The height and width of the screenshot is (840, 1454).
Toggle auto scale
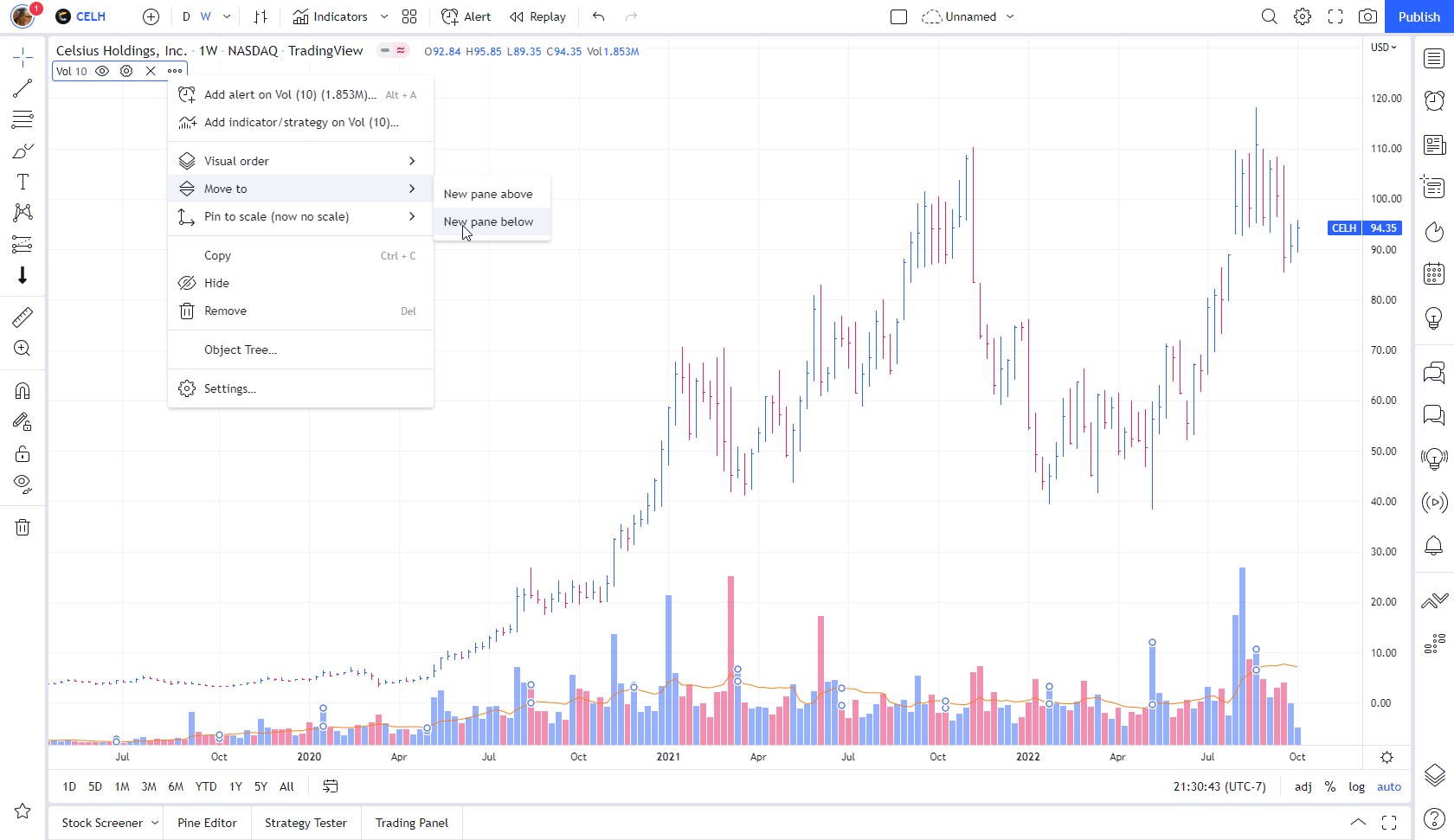[x=1389, y=786]
